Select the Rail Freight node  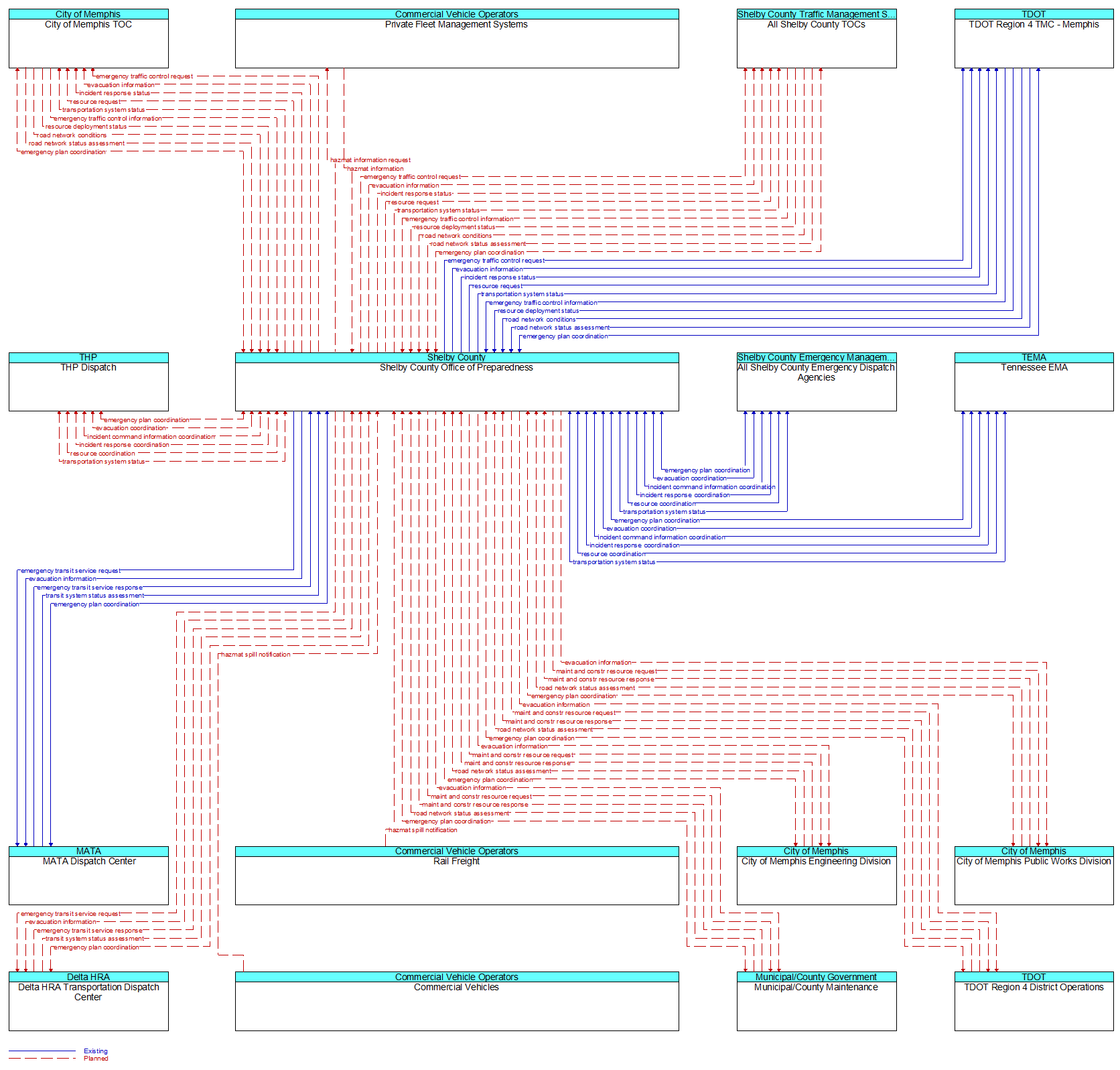(x=457, y=876)
